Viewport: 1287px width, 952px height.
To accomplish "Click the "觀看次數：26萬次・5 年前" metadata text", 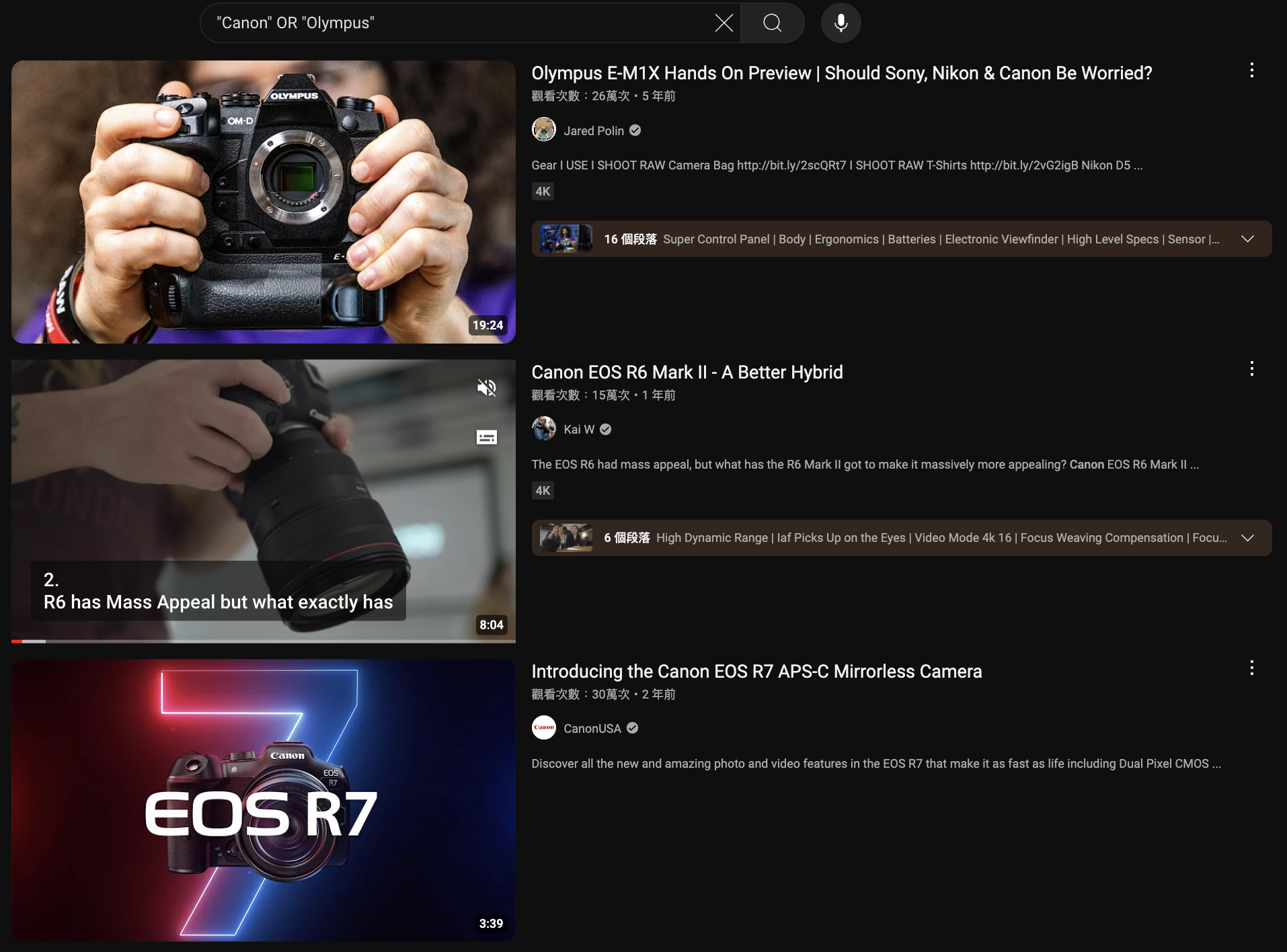I will coord(603,96).
